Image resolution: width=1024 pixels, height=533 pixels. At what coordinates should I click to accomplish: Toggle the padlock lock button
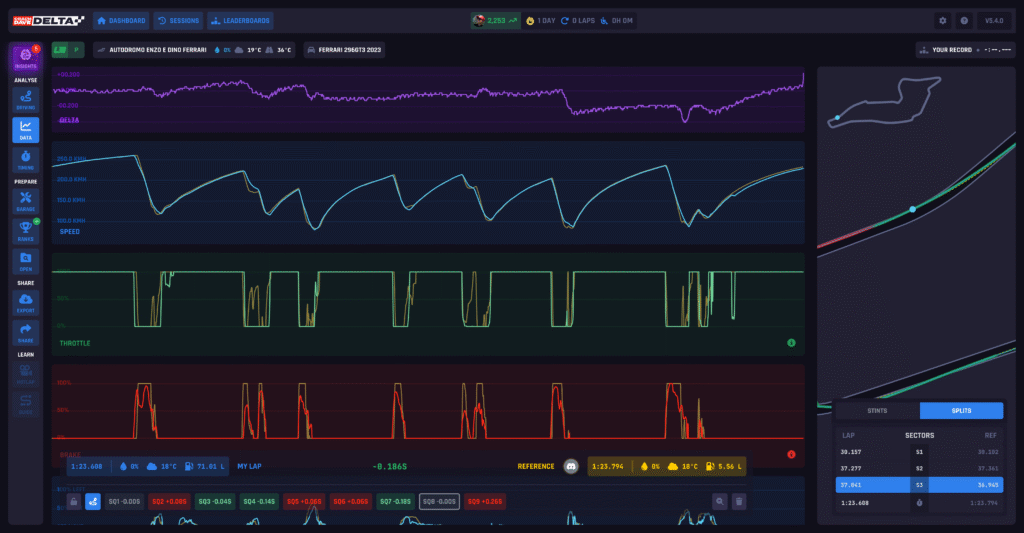(x=73, y=501)
